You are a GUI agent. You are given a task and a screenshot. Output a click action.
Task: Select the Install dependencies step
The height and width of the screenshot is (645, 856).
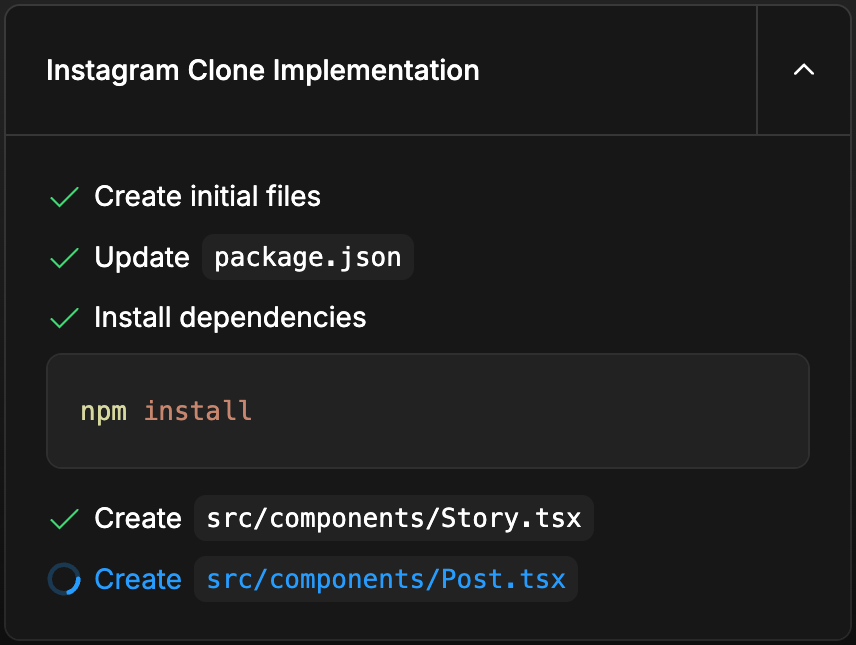230,317
